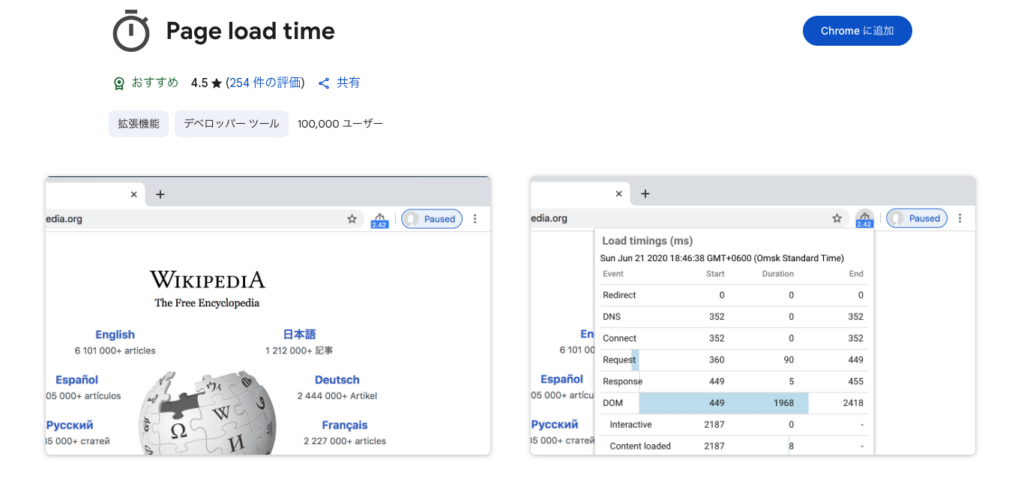1024x493 pixels.
Task: Click the Page load time stopwatch logo
Action: [x=131, y=30]
